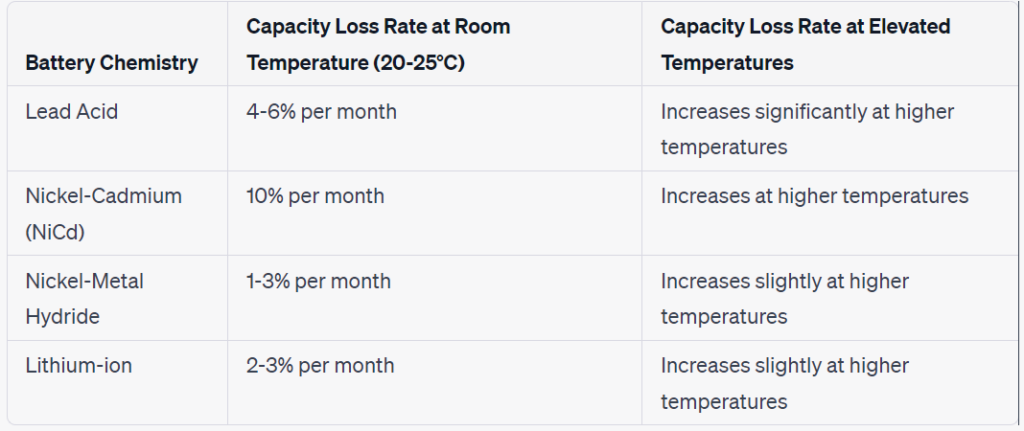Click the word Hydride in the table
This screenshot has width=1024, height=431.
pos(63,317)
